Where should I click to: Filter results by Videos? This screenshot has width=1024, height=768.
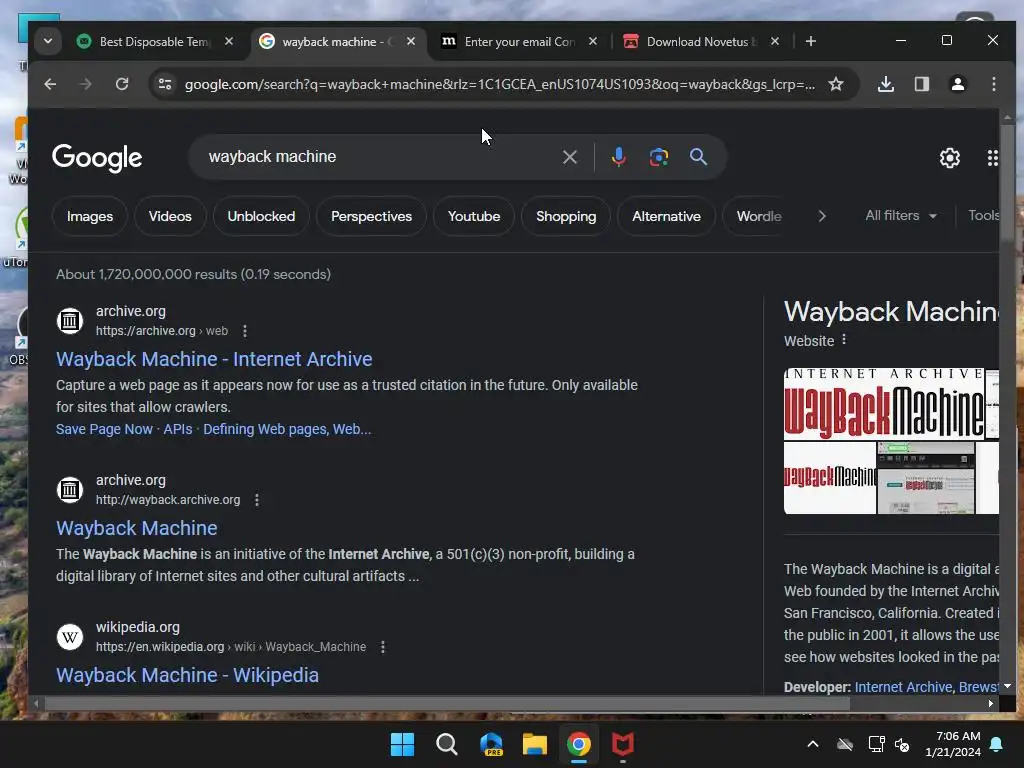(170, 216)
